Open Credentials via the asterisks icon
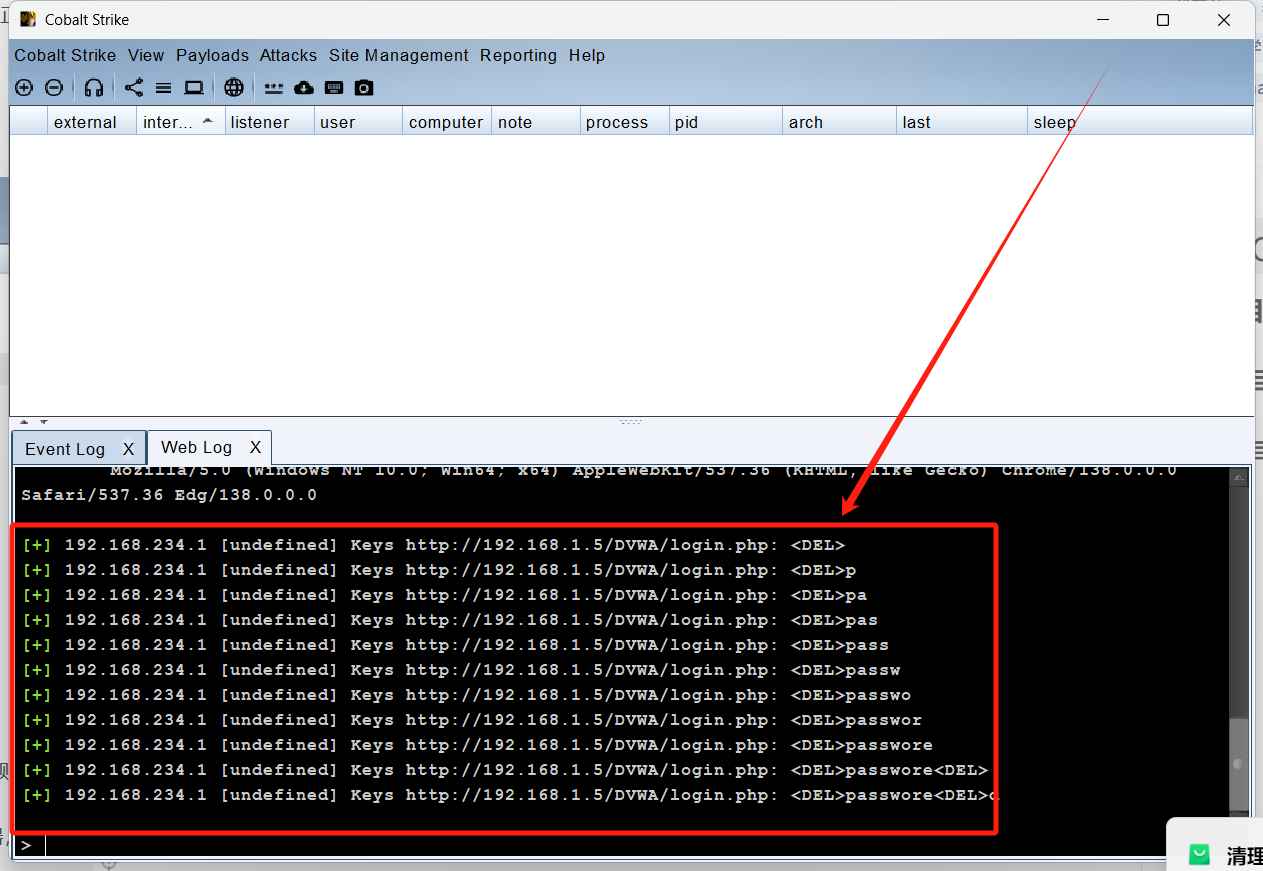 tap(274, 88)
